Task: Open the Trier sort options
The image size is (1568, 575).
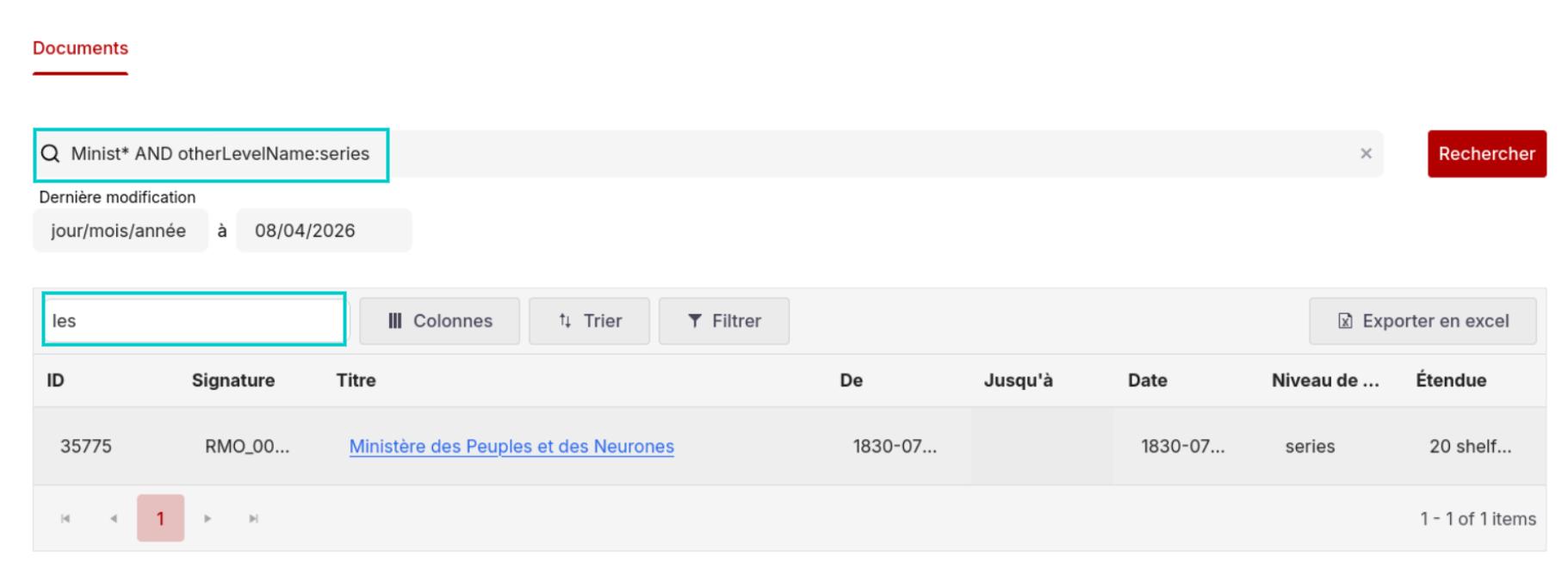Action: click(x=589, y=321)
